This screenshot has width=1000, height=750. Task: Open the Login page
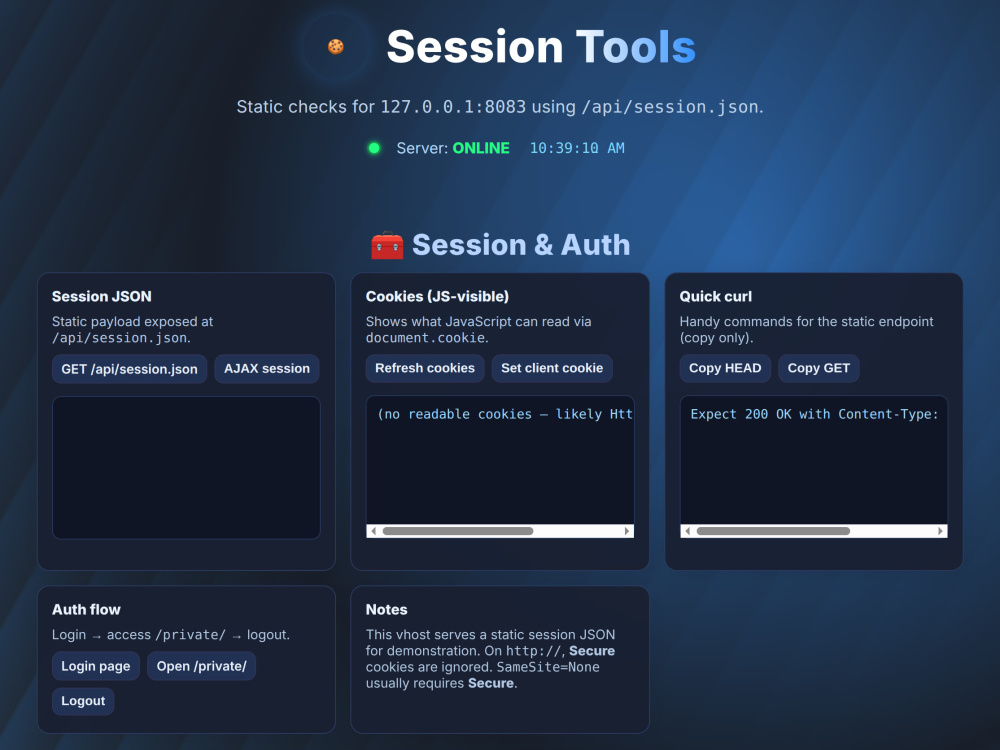click(x=96, y=666)
